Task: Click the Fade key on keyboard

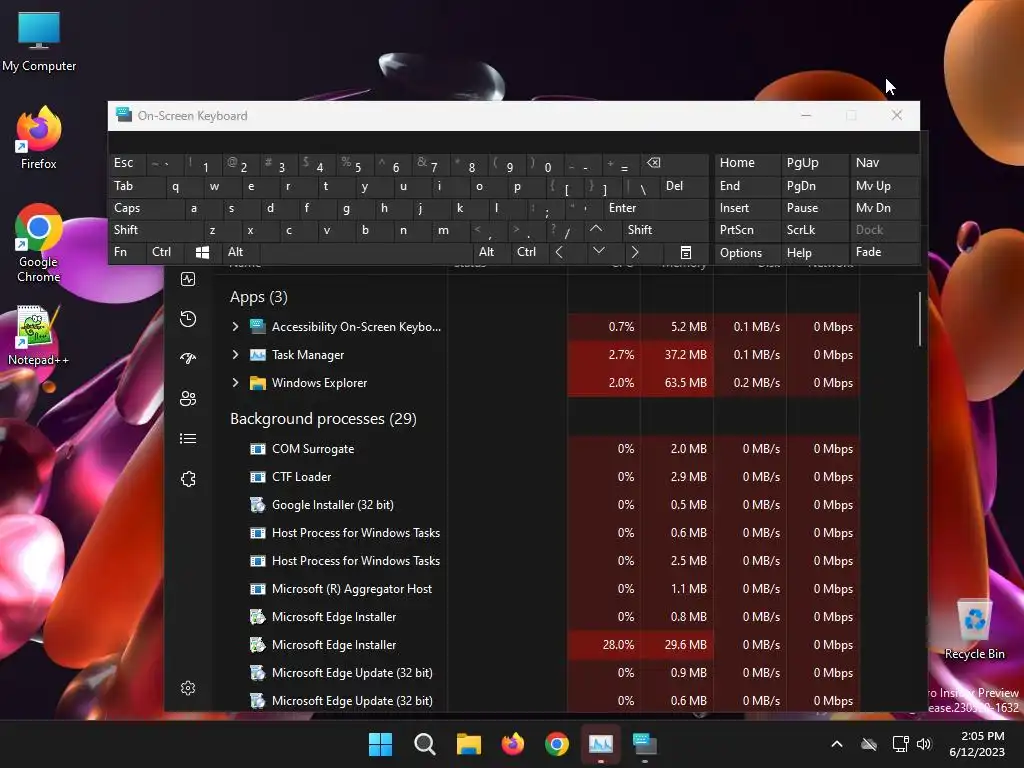Action: pyautogui.click(x=885, y=252)
